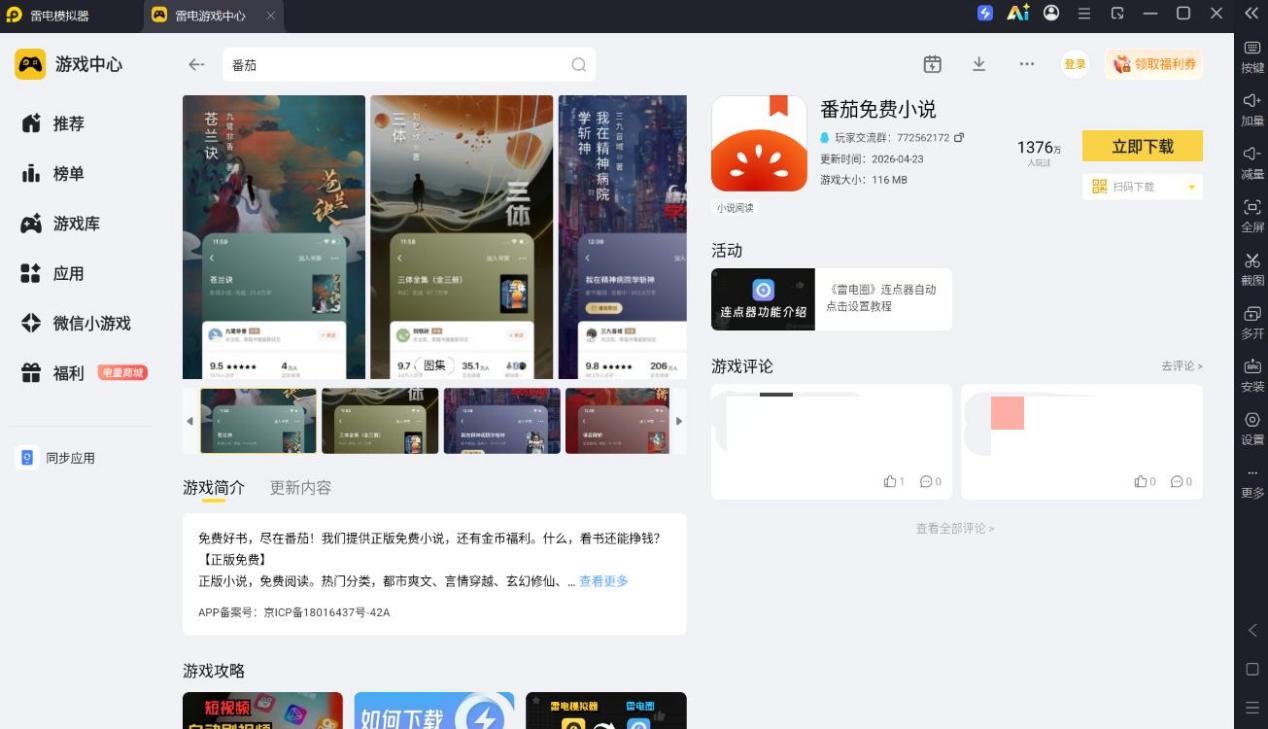
Task: Click right arrow of screenshot thumbnails
Action: [679, 421]
